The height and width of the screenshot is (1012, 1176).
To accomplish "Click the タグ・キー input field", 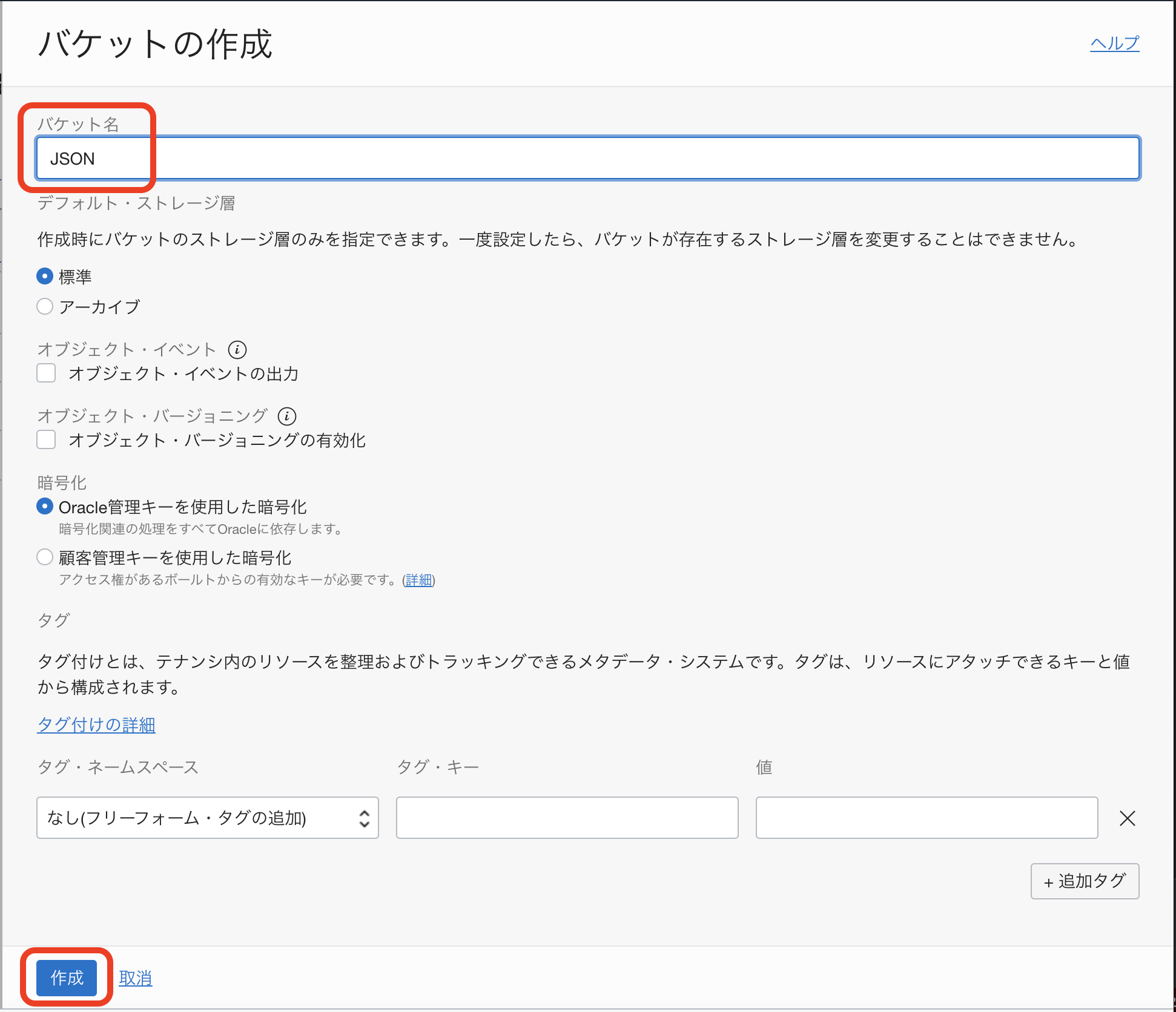I will (x=566, y=818).
